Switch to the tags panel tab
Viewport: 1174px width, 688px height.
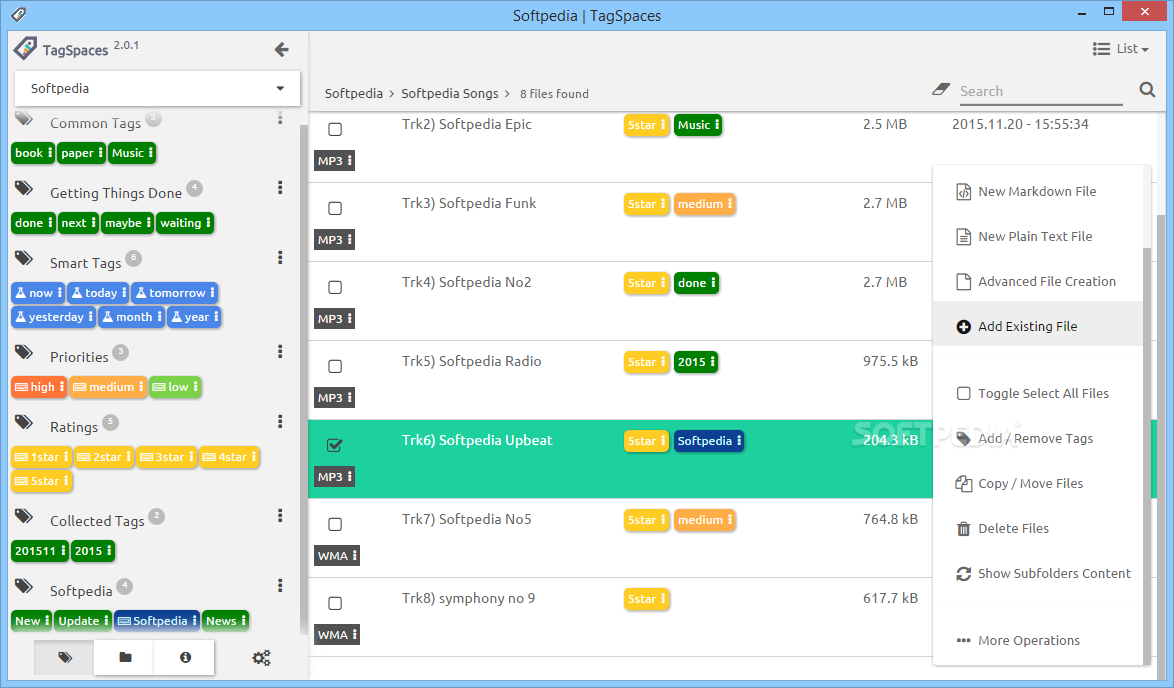pos(64,657)
